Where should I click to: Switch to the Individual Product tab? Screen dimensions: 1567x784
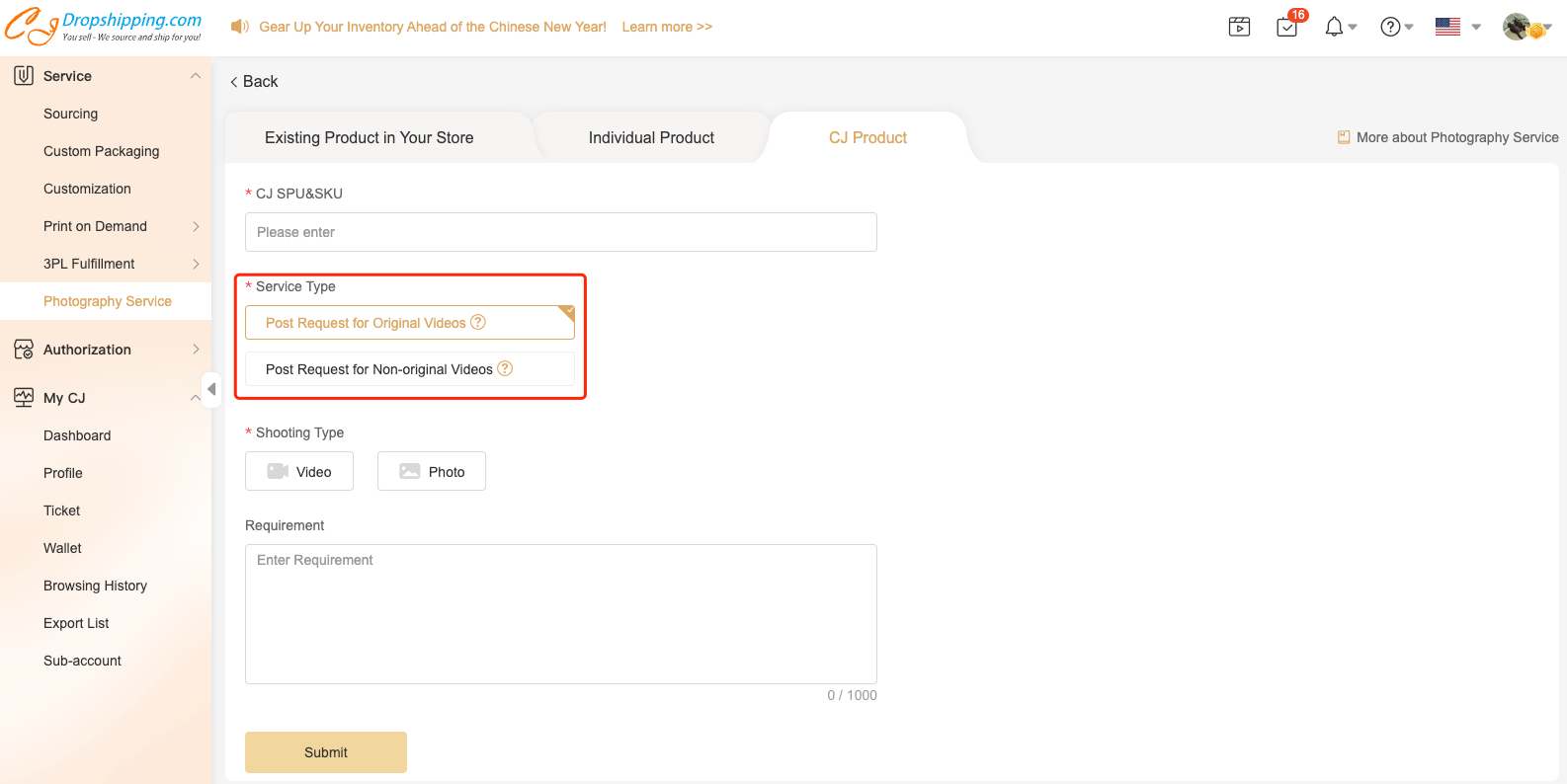[x=651, y=138]
